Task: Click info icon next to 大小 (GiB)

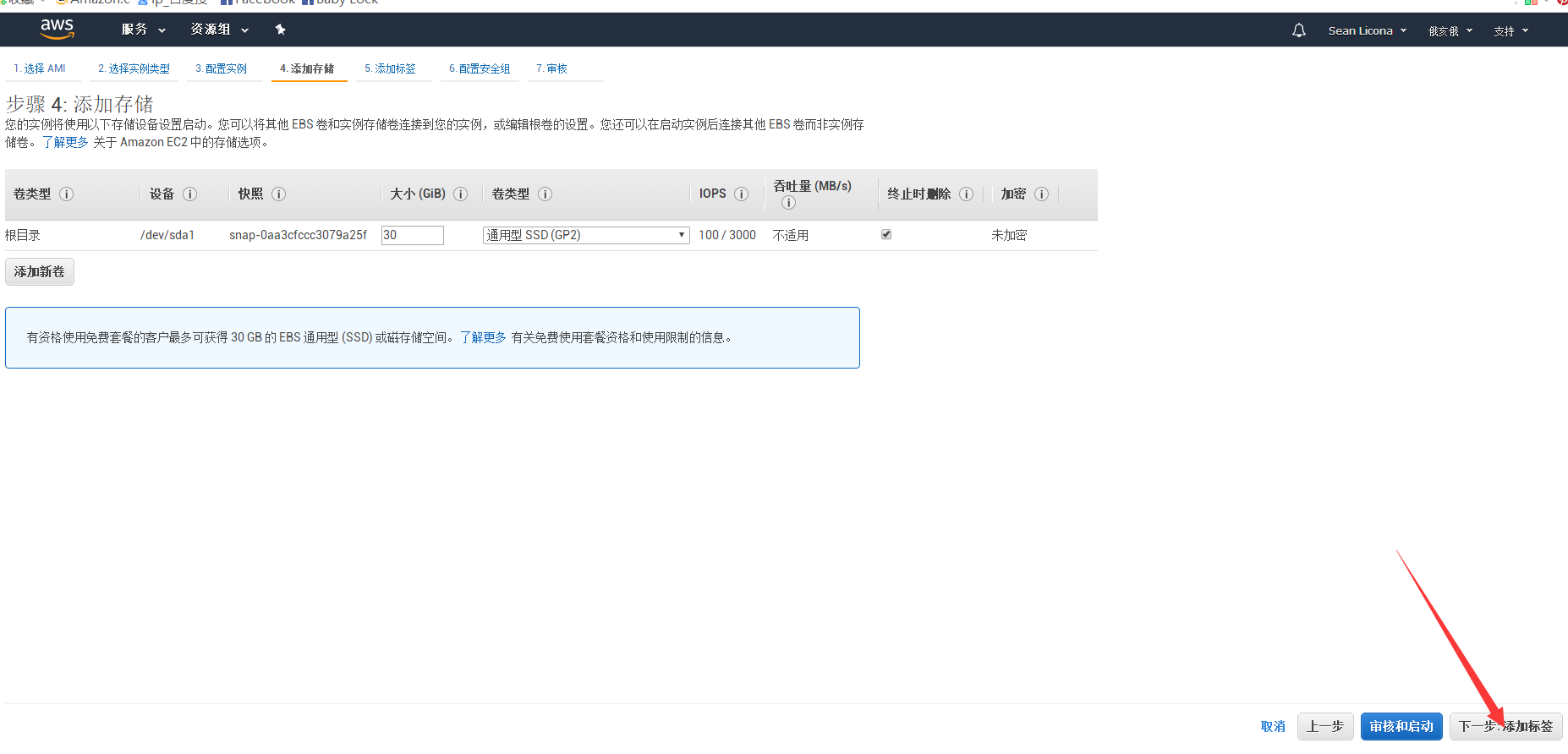Action: tap(460, 194)
